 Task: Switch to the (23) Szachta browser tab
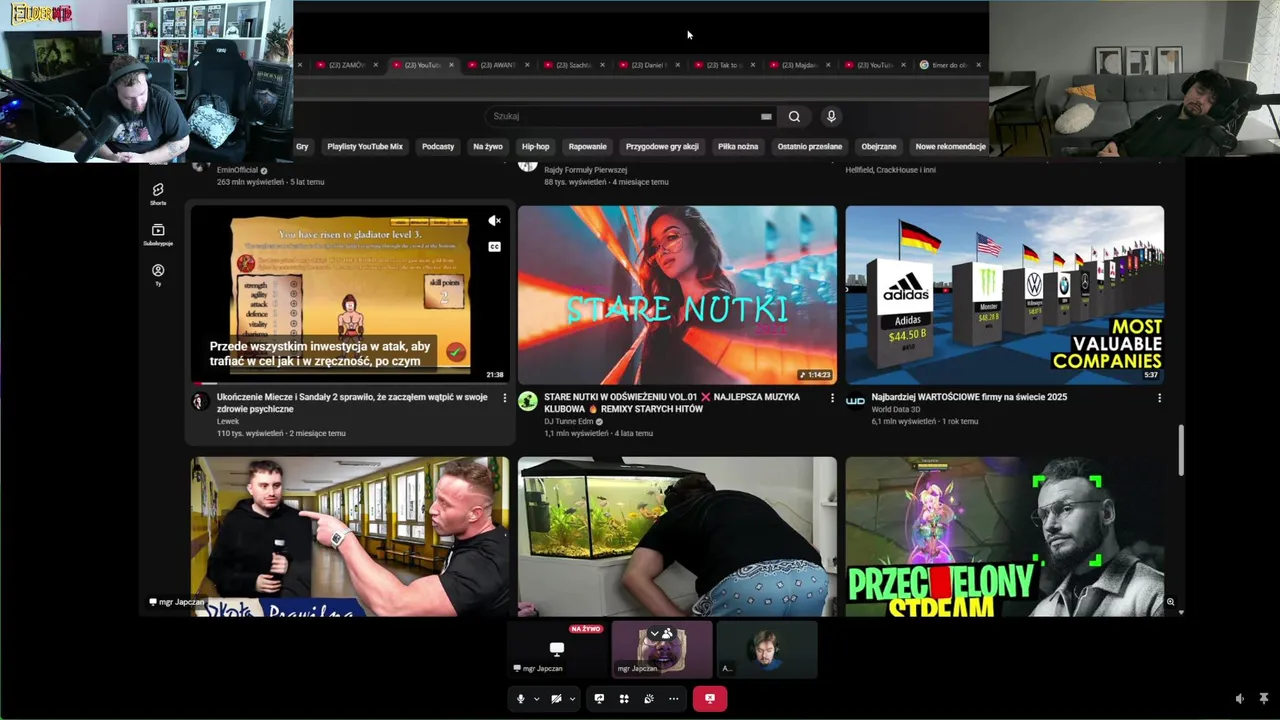[x=574, y=65]
